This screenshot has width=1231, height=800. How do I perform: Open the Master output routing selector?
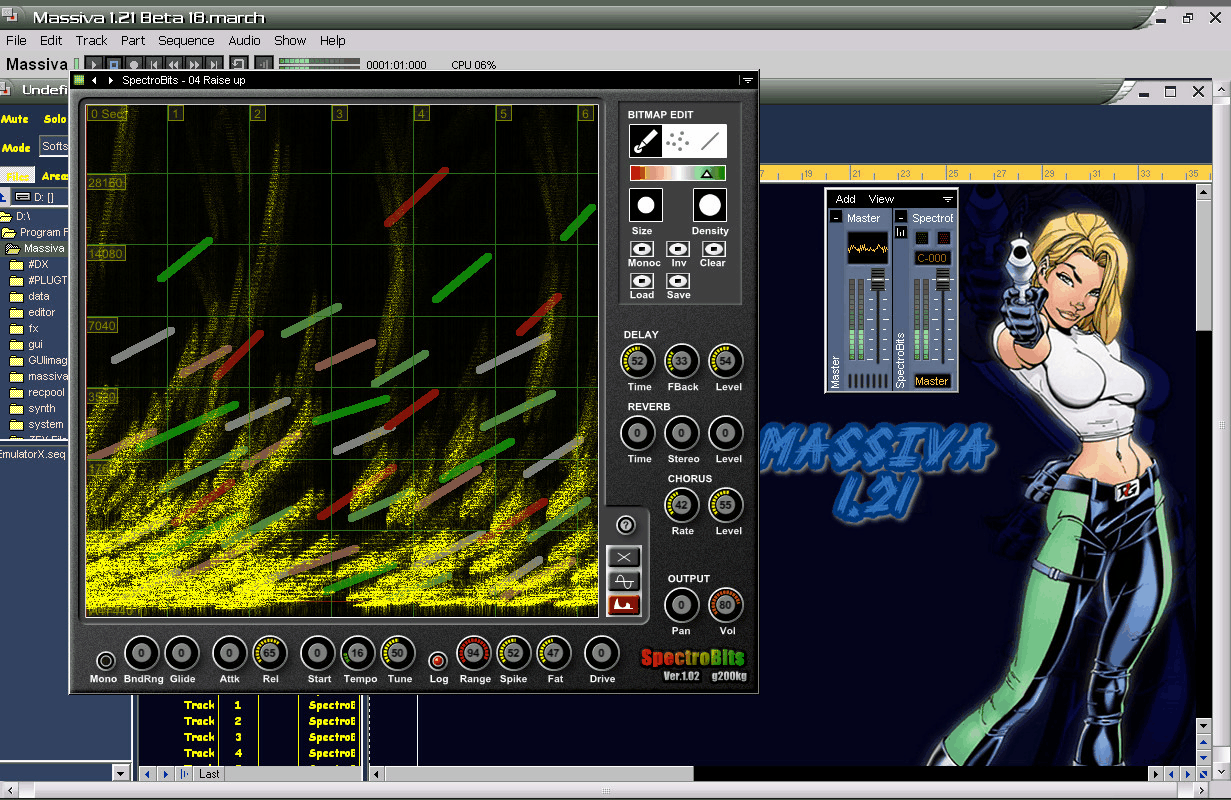point(932,381)
